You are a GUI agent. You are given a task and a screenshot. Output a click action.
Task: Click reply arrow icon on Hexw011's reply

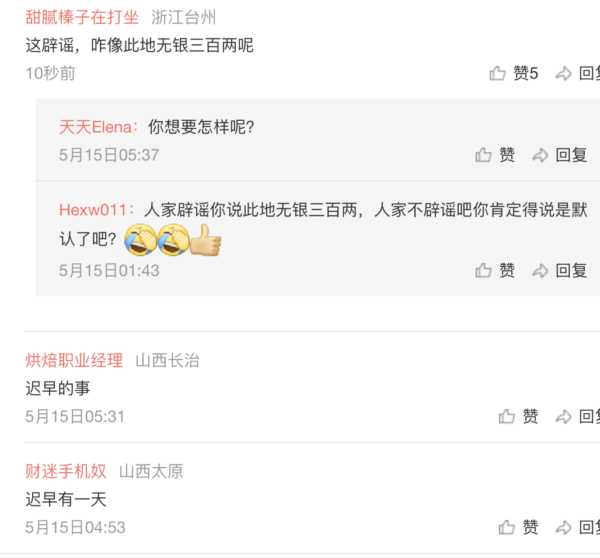[540, 271]
